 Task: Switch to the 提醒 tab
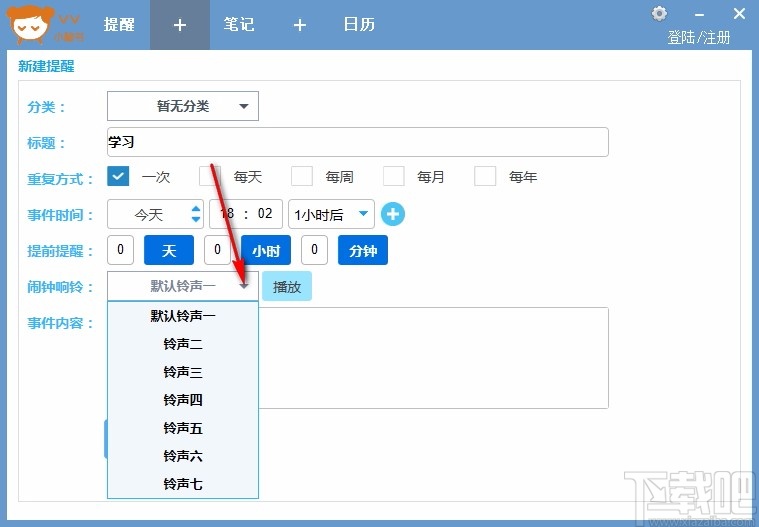pos(119,25)
